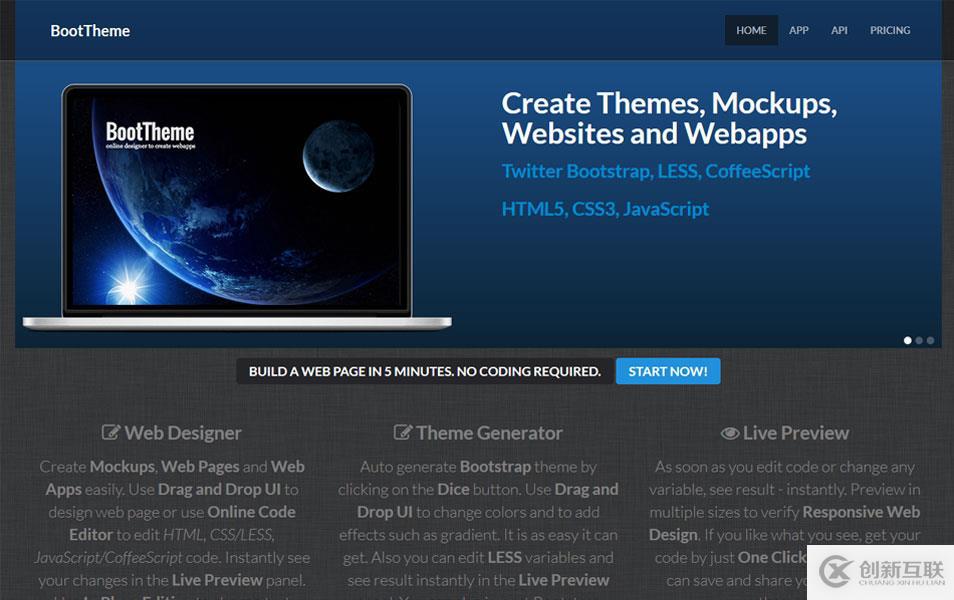Click the Web Designer heading

tap(183, 433)
